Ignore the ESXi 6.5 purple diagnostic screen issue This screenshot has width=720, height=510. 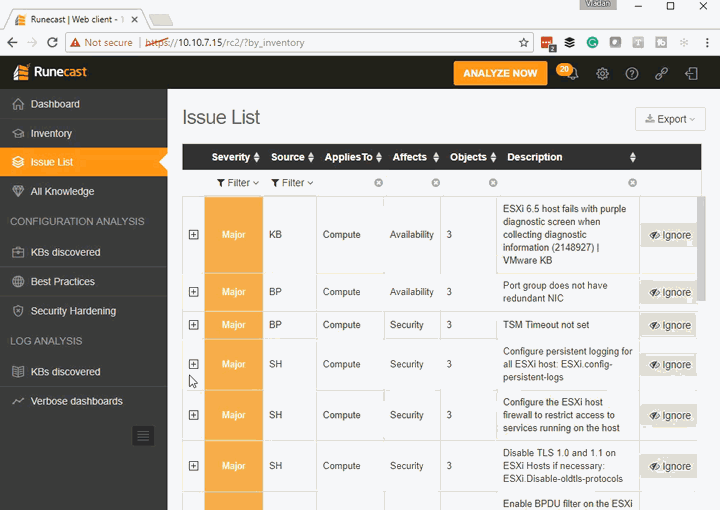click(x=669, y=235)
